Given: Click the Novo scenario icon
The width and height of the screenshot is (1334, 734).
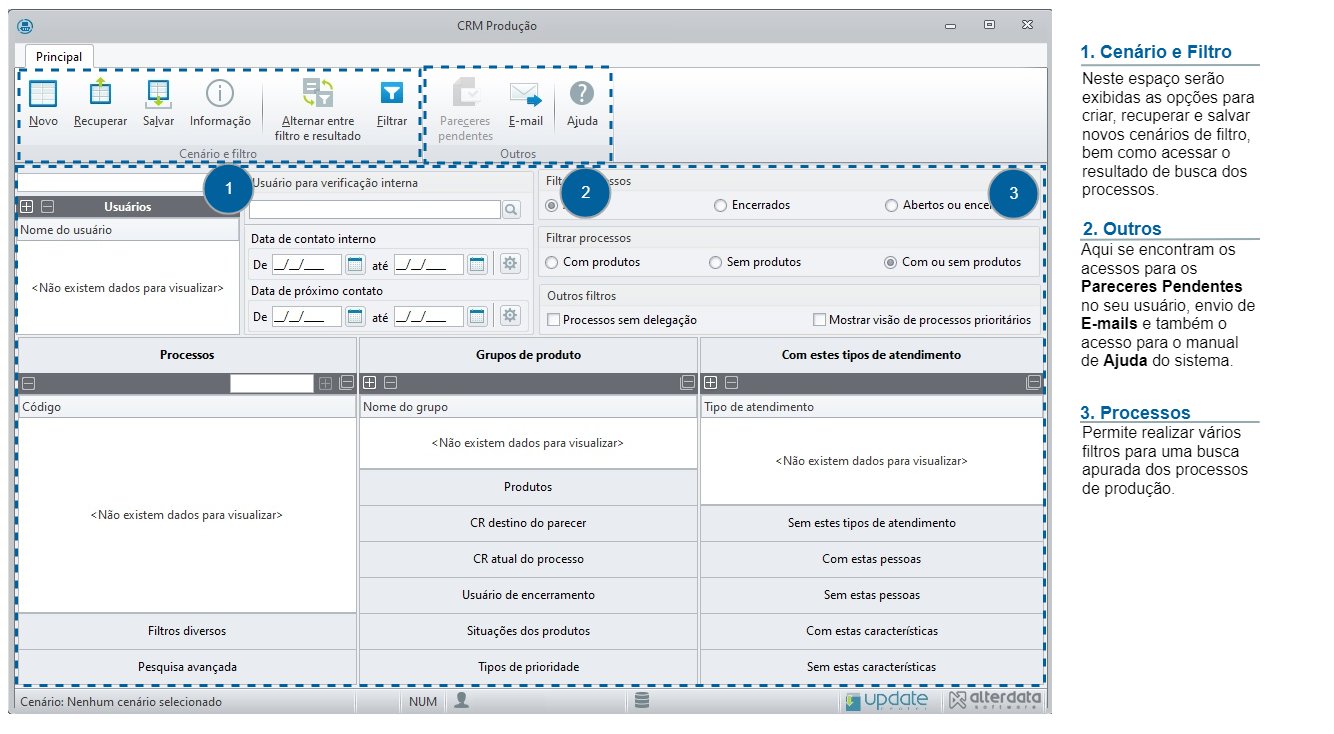Looking at the screenshot, I should (x=43, y=94).
